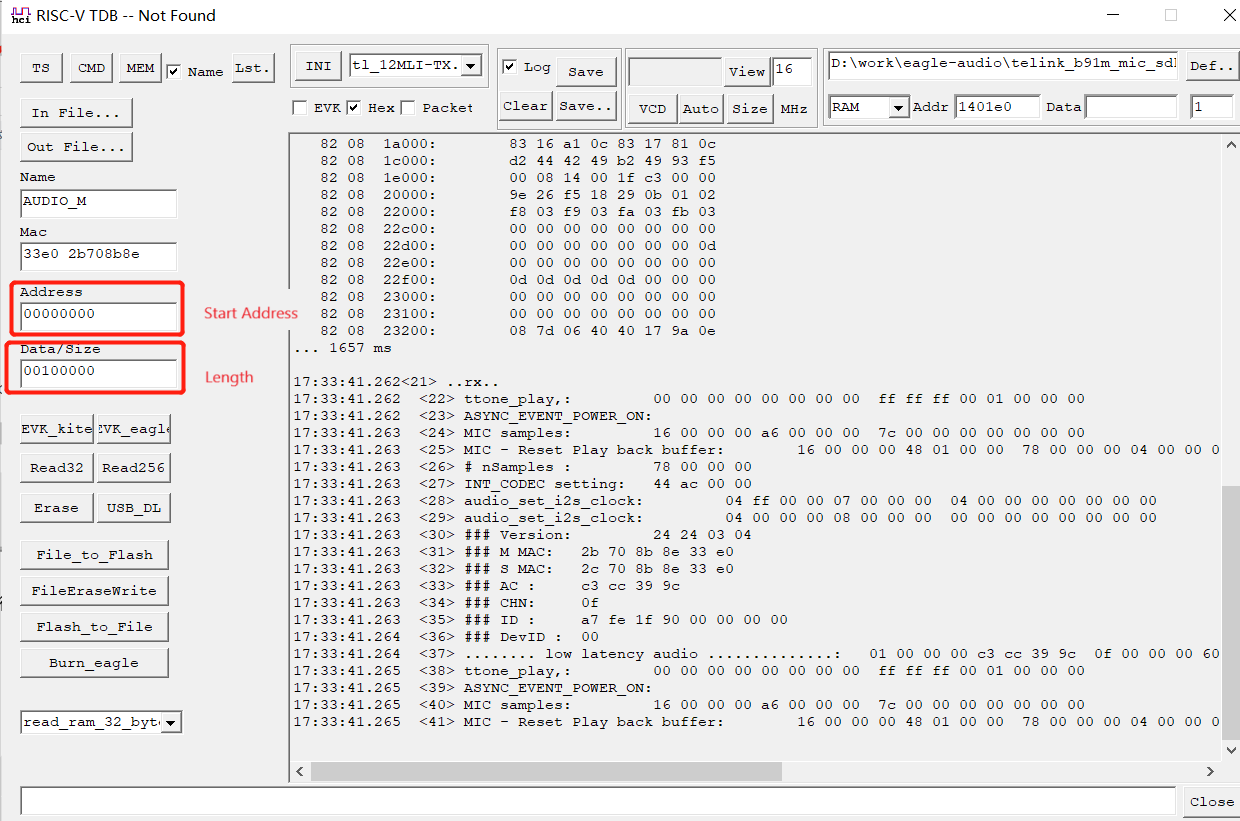Click the MEM memory button
Viewport: 1240px width, 821px height.
click(x=140, y=67)
